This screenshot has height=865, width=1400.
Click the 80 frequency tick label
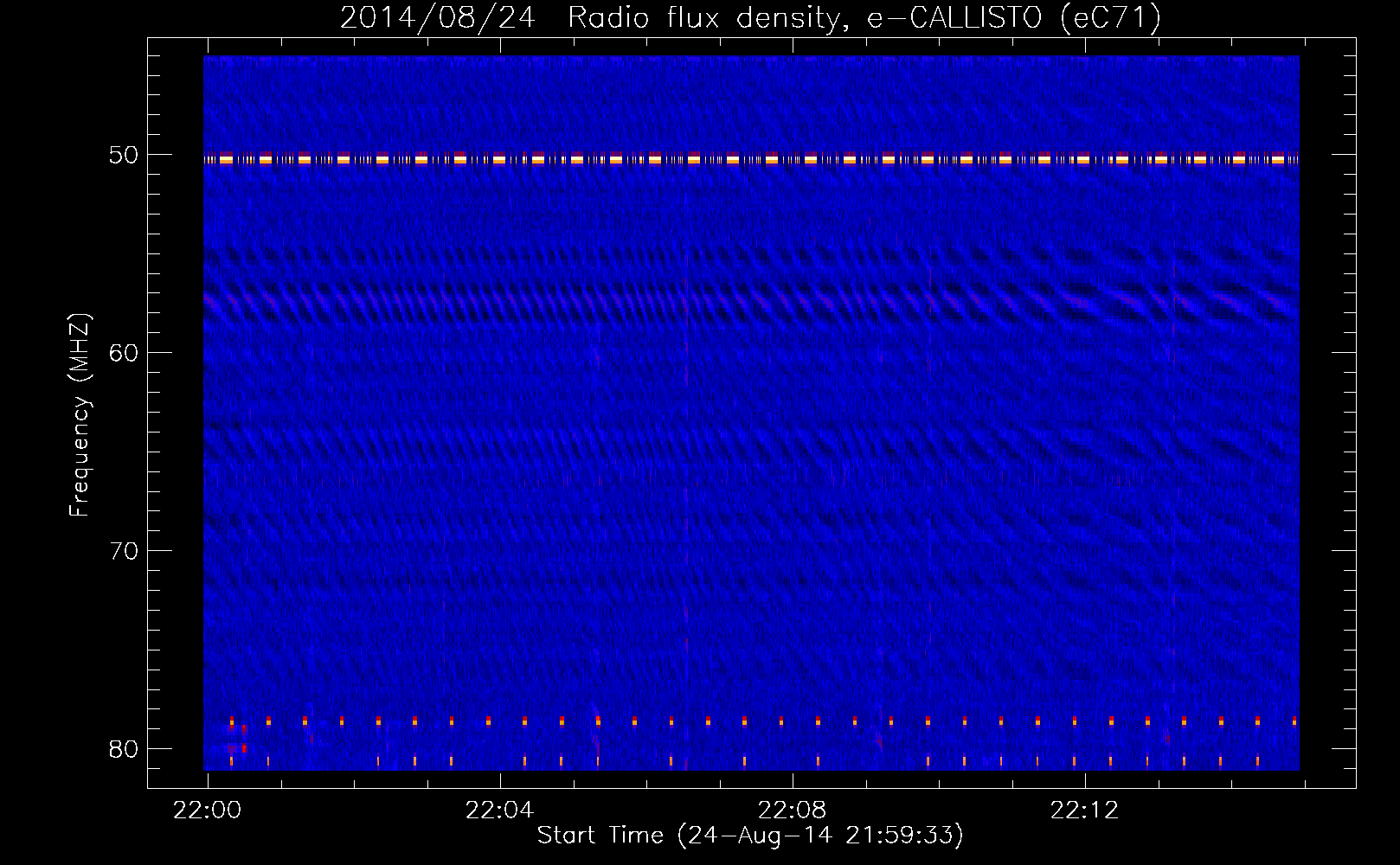click(x=123, y=749)
